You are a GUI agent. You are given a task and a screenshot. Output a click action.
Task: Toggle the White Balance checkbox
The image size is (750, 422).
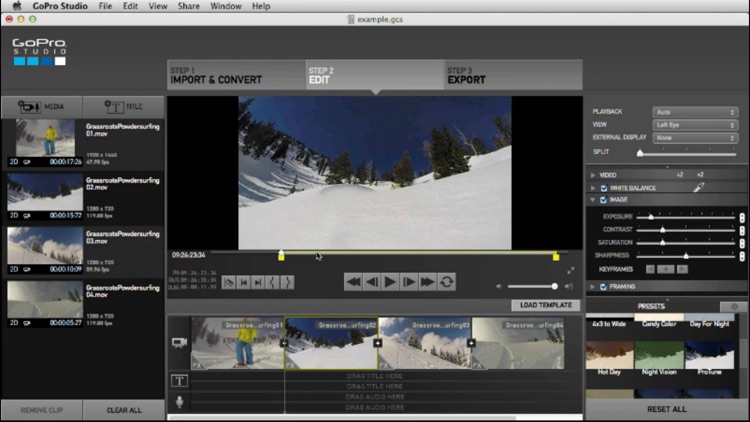point(604,188)
